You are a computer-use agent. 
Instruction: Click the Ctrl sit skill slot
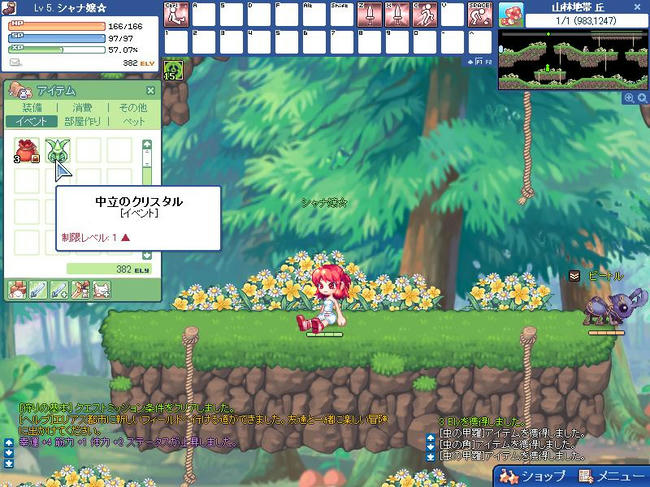(176, 14)
